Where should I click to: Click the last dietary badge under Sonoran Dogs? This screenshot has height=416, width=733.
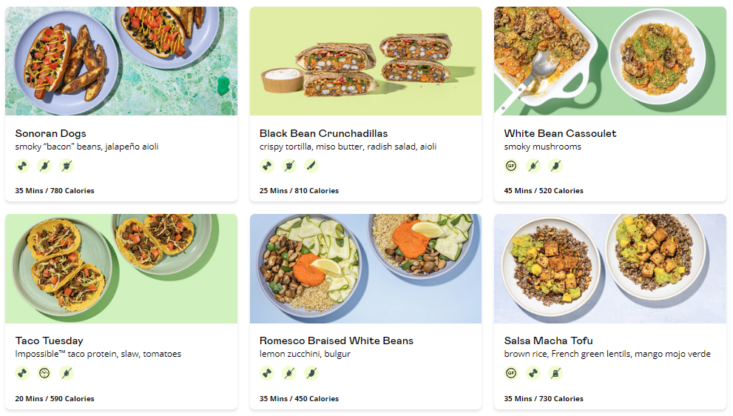pyautogui.click(x=66, y=166)
